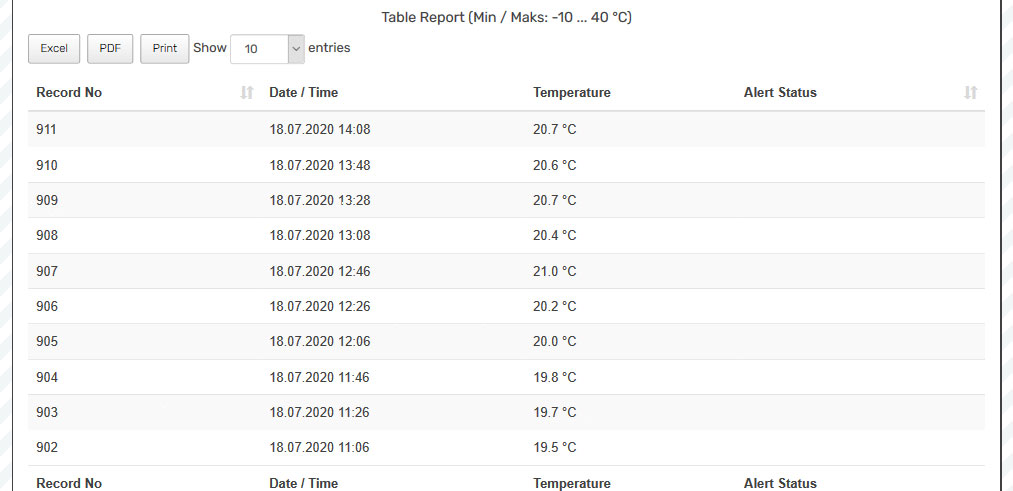Open the Show entries dropdown

tap(267, 48)
